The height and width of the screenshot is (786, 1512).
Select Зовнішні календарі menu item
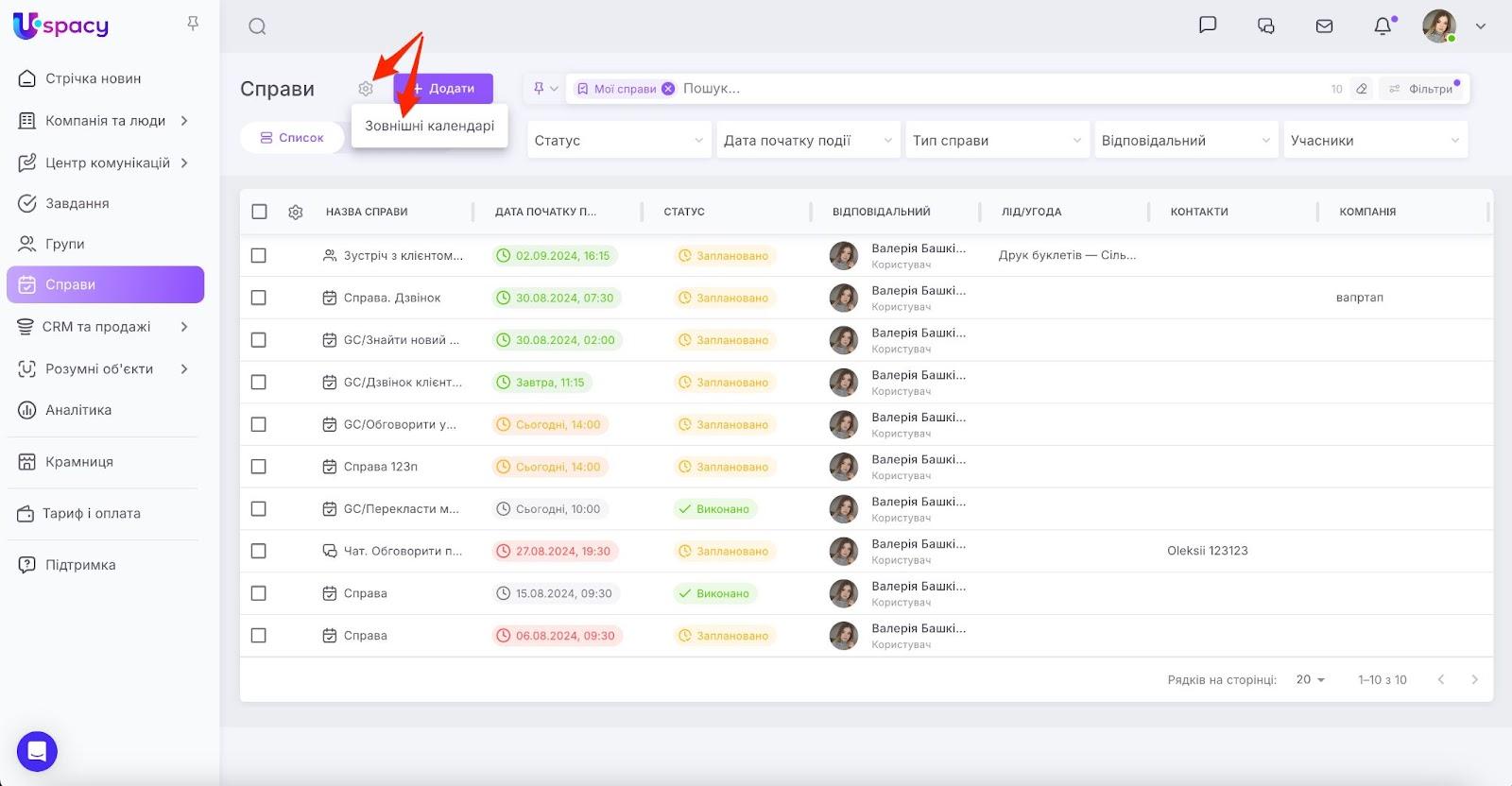(429, 126)
